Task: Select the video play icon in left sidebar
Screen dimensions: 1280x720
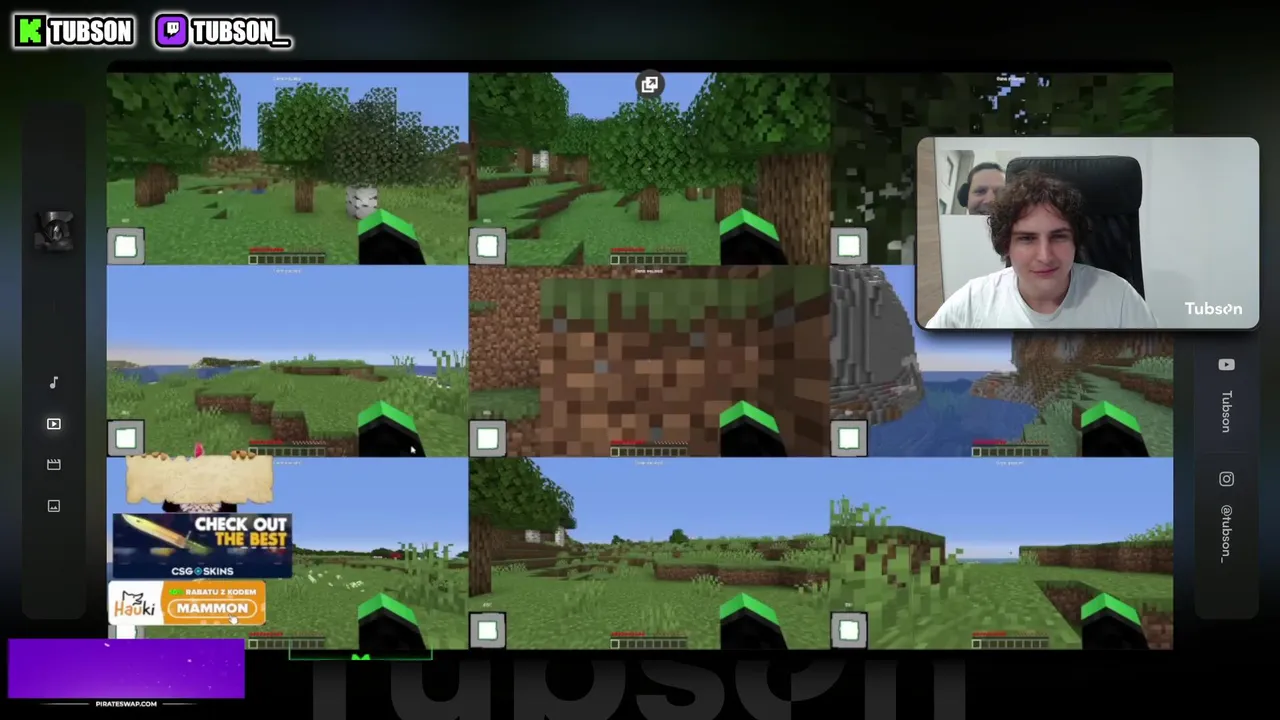Action: point(54,424)
